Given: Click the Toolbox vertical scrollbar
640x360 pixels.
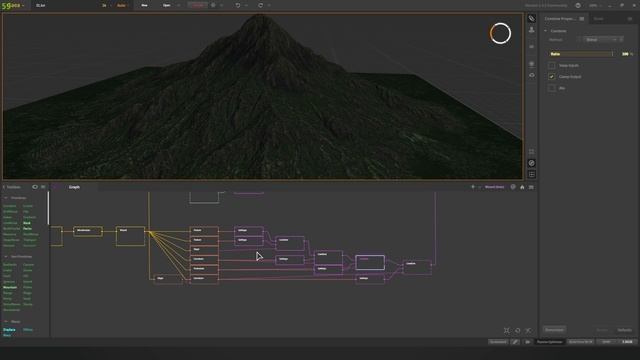Looking at the screenshot, I should click(49, 208).
